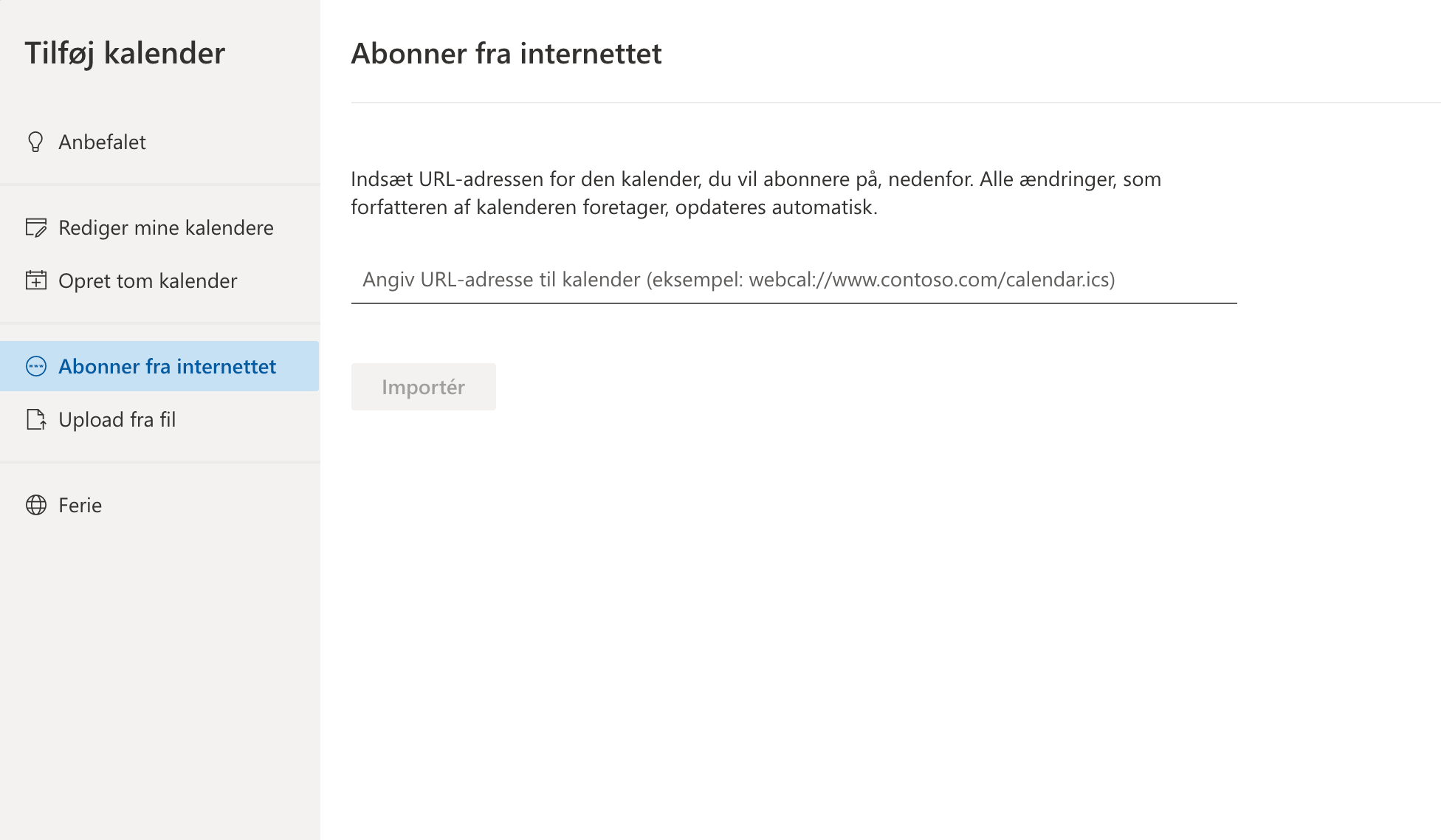Show the Ferie calendar options
1441x840 pixels.
tap(80, 505)
